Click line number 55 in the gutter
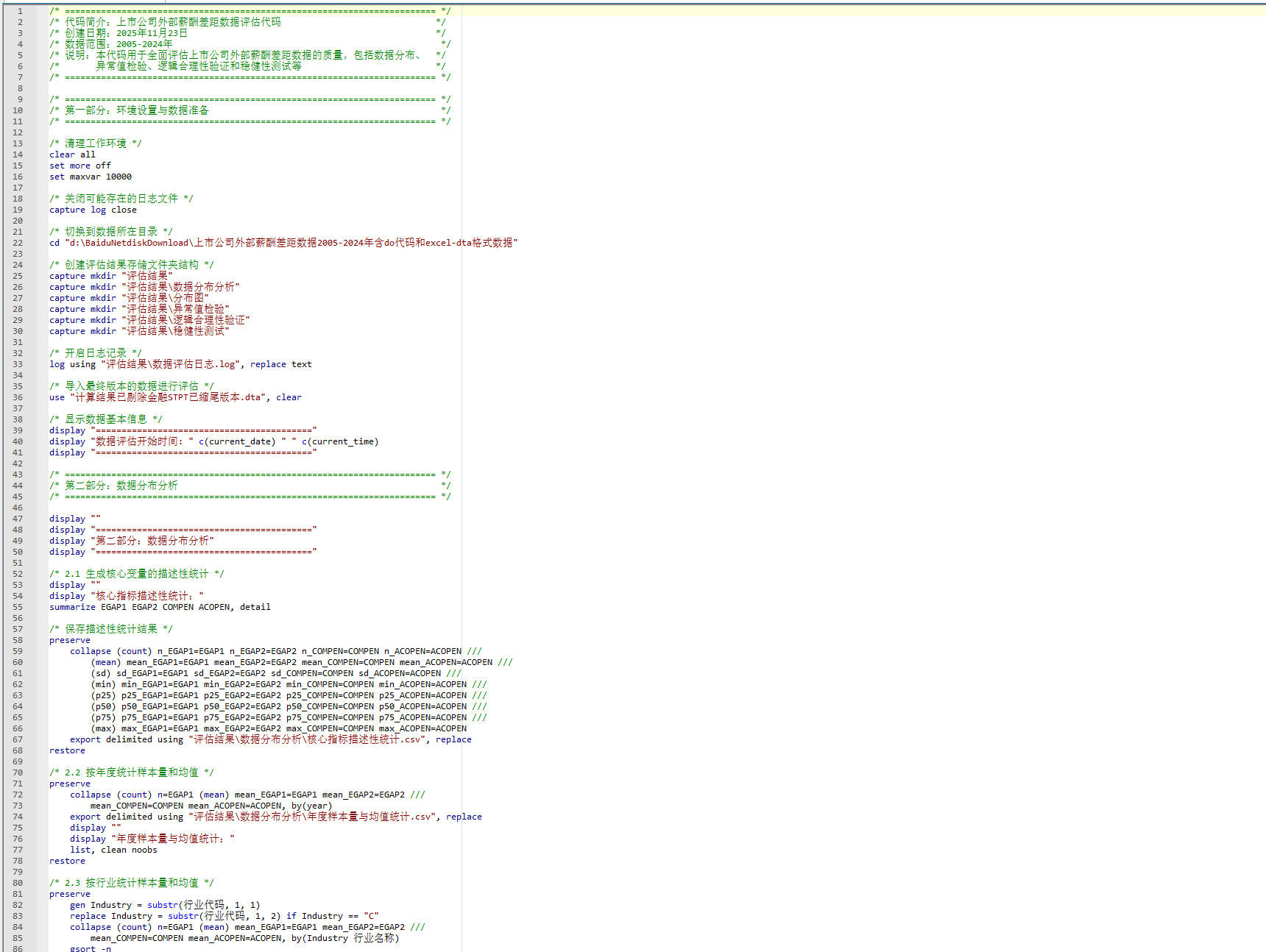Viewport: 1266px width, 952px height. [x=18, y=607]
